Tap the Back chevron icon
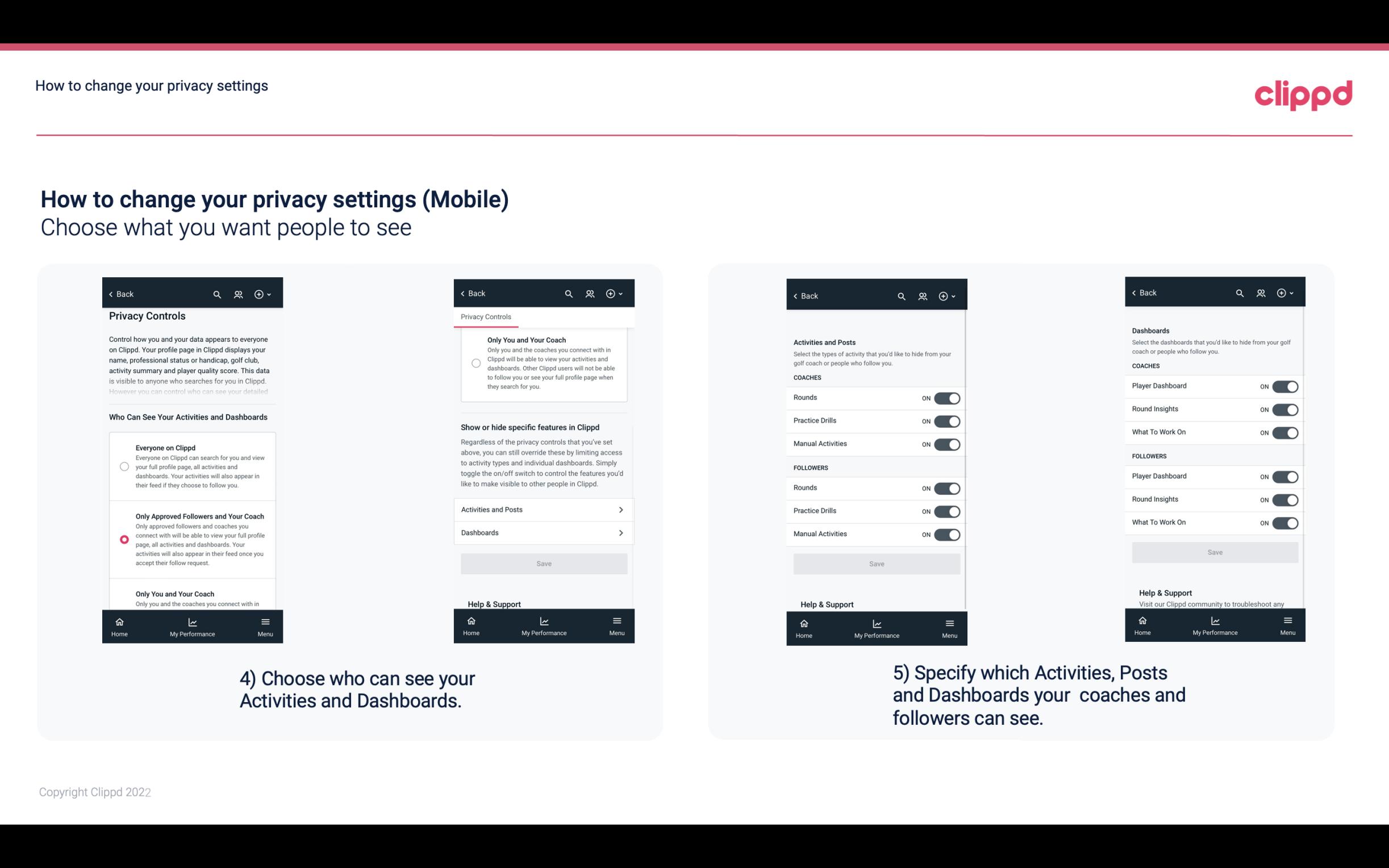 click(x=110, y=293)
